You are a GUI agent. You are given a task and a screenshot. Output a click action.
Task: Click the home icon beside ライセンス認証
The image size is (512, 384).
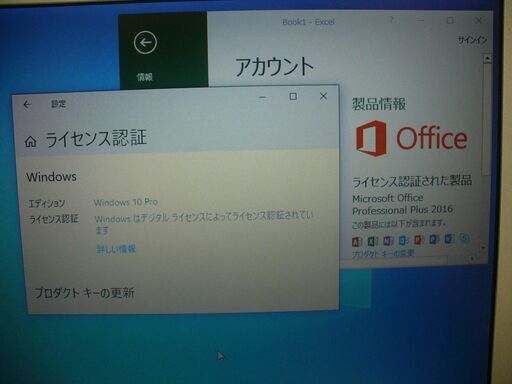pyautogui.click(x=31, y=142)
